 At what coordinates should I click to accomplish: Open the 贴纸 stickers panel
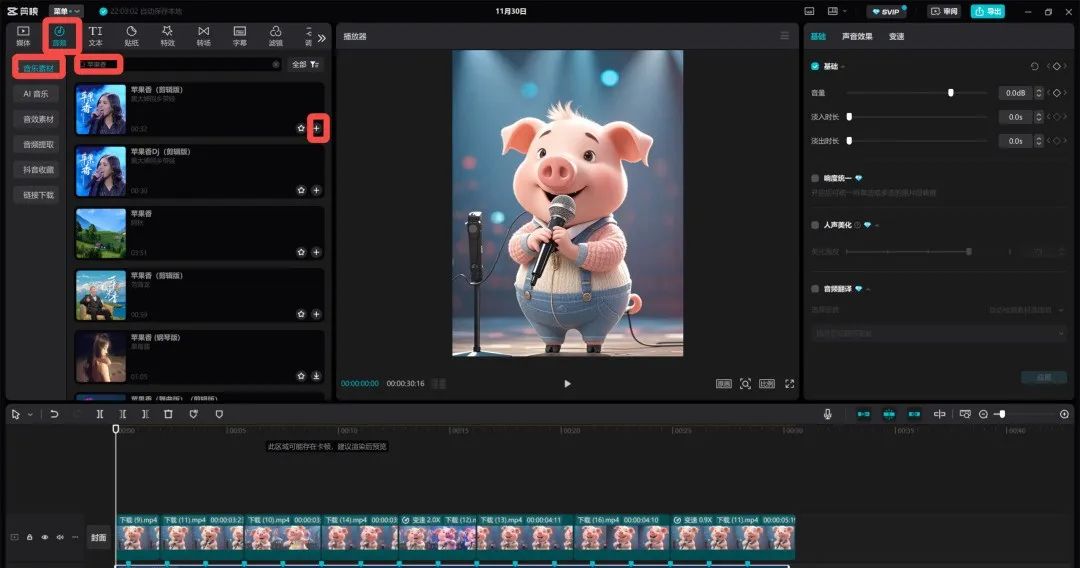coord(132,36)
